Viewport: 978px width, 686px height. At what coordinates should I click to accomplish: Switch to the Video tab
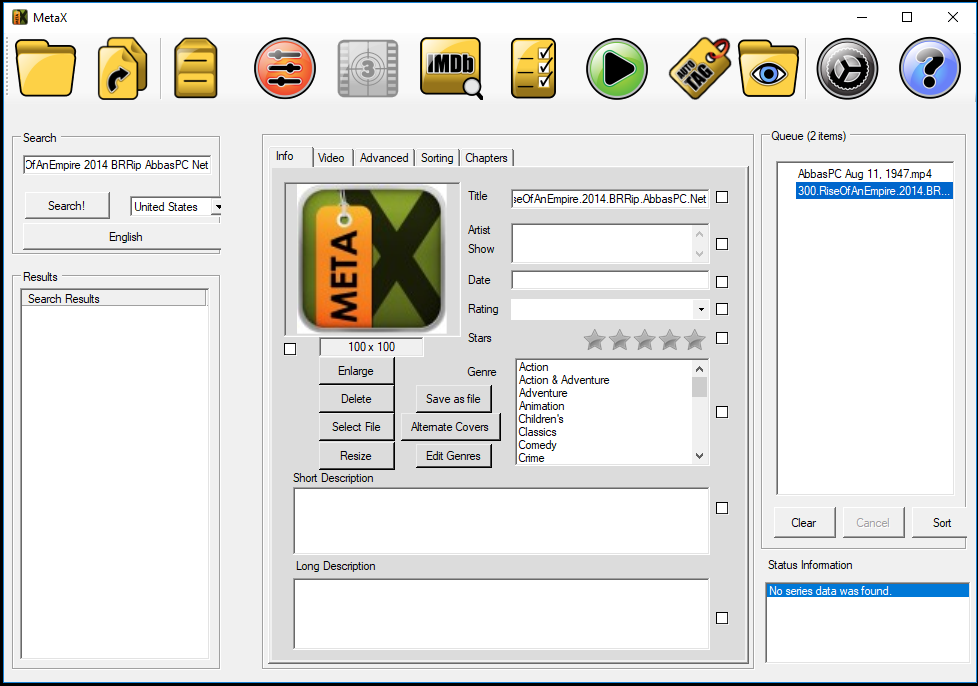pyautogui.click(x=331, y=158)
